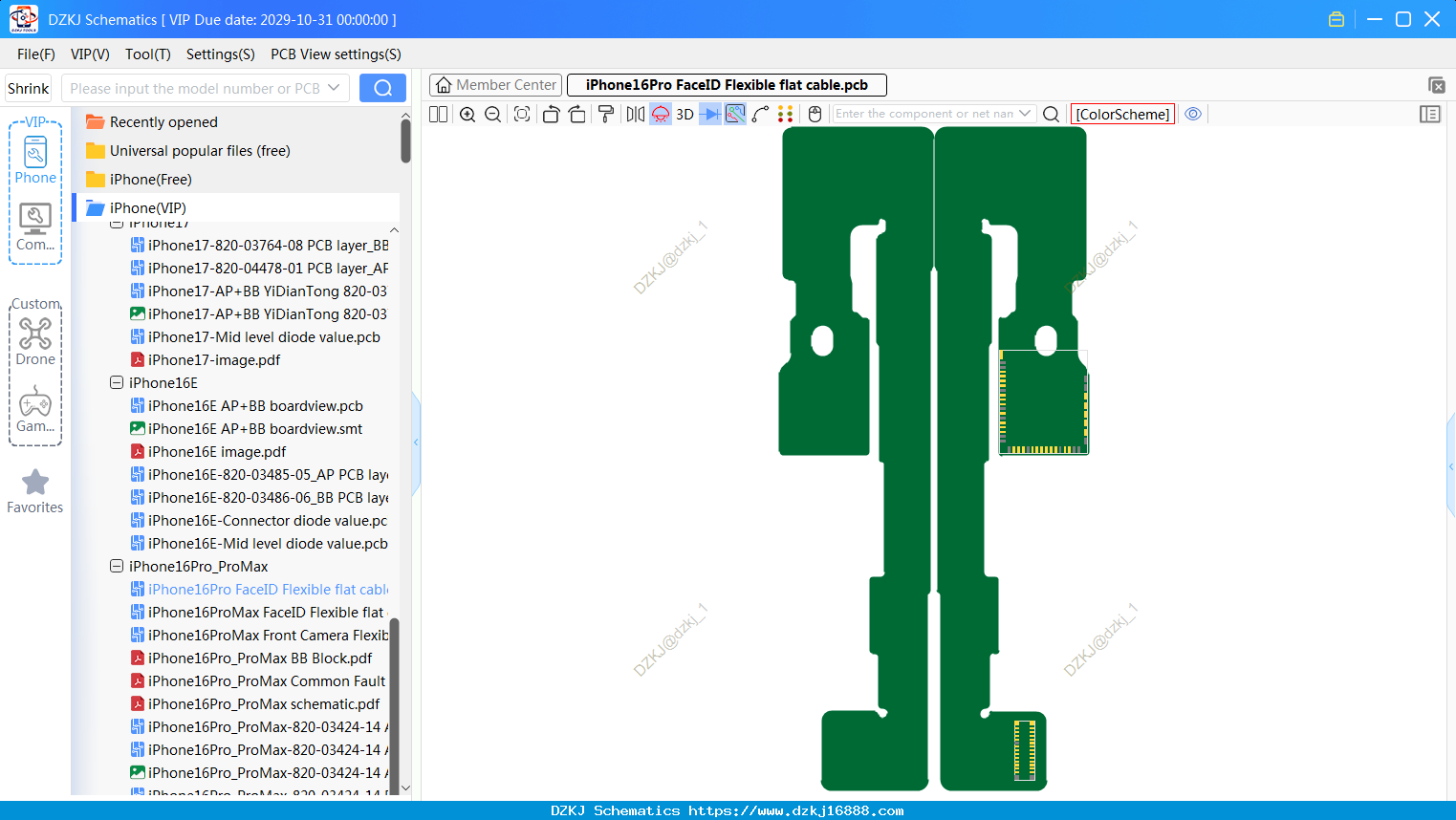Viewport: 1456px width, 820px height.
Task: Open iPhone16E image.pdf
Action: point(217,451)
